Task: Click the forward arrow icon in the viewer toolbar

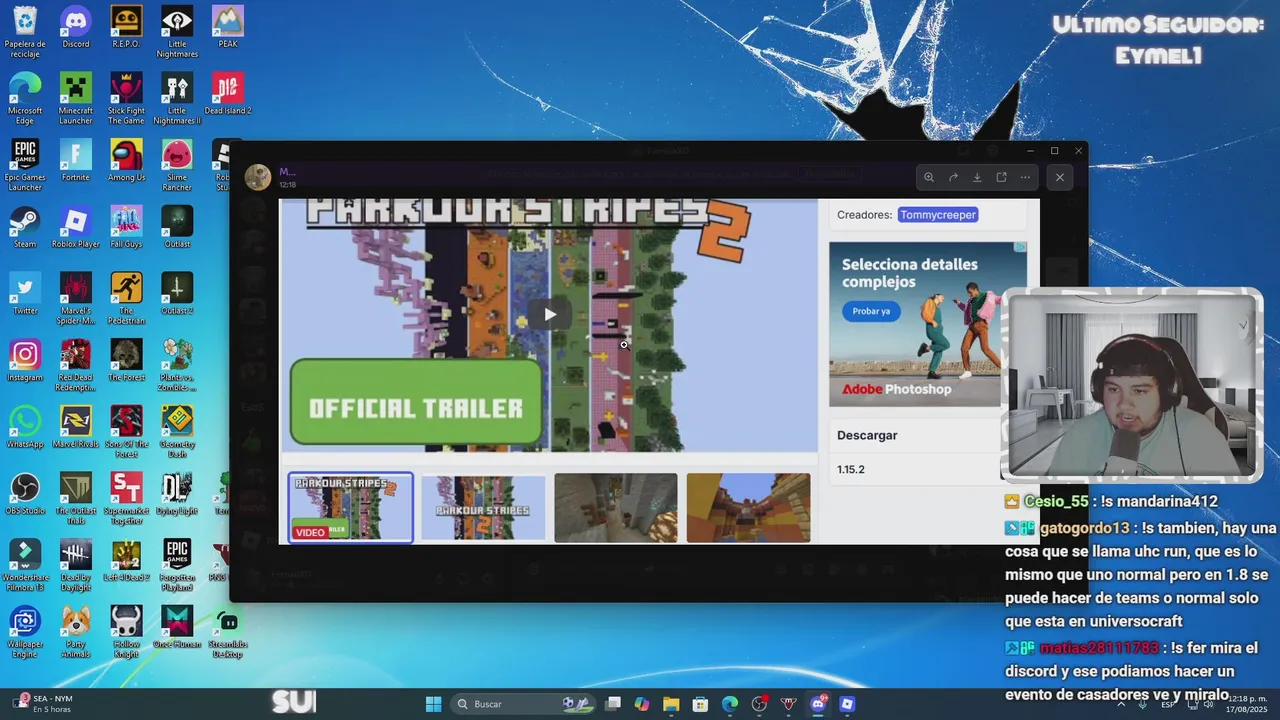Action: (953, 177)
